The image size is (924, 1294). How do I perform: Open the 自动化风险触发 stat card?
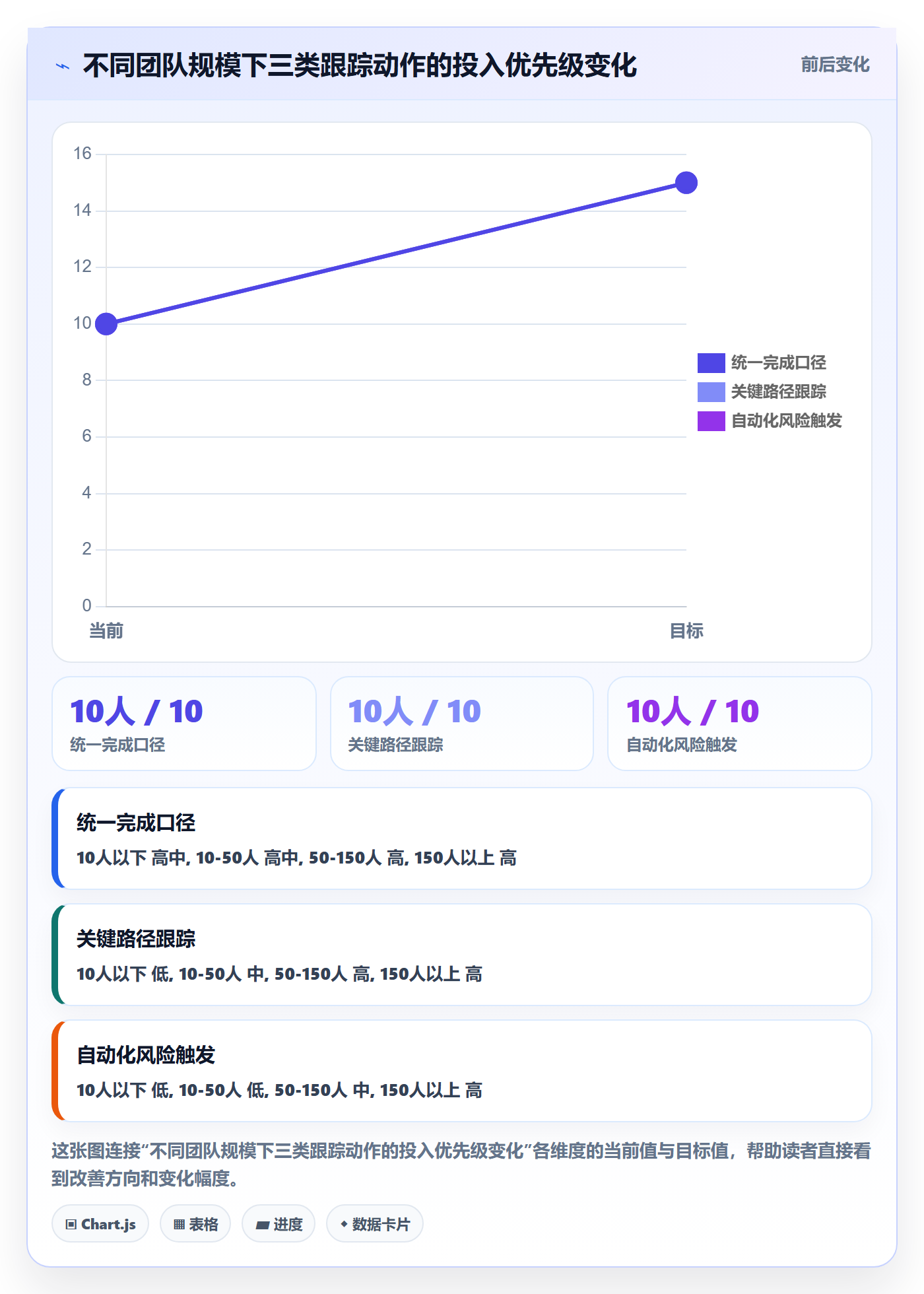pos(740,724)
